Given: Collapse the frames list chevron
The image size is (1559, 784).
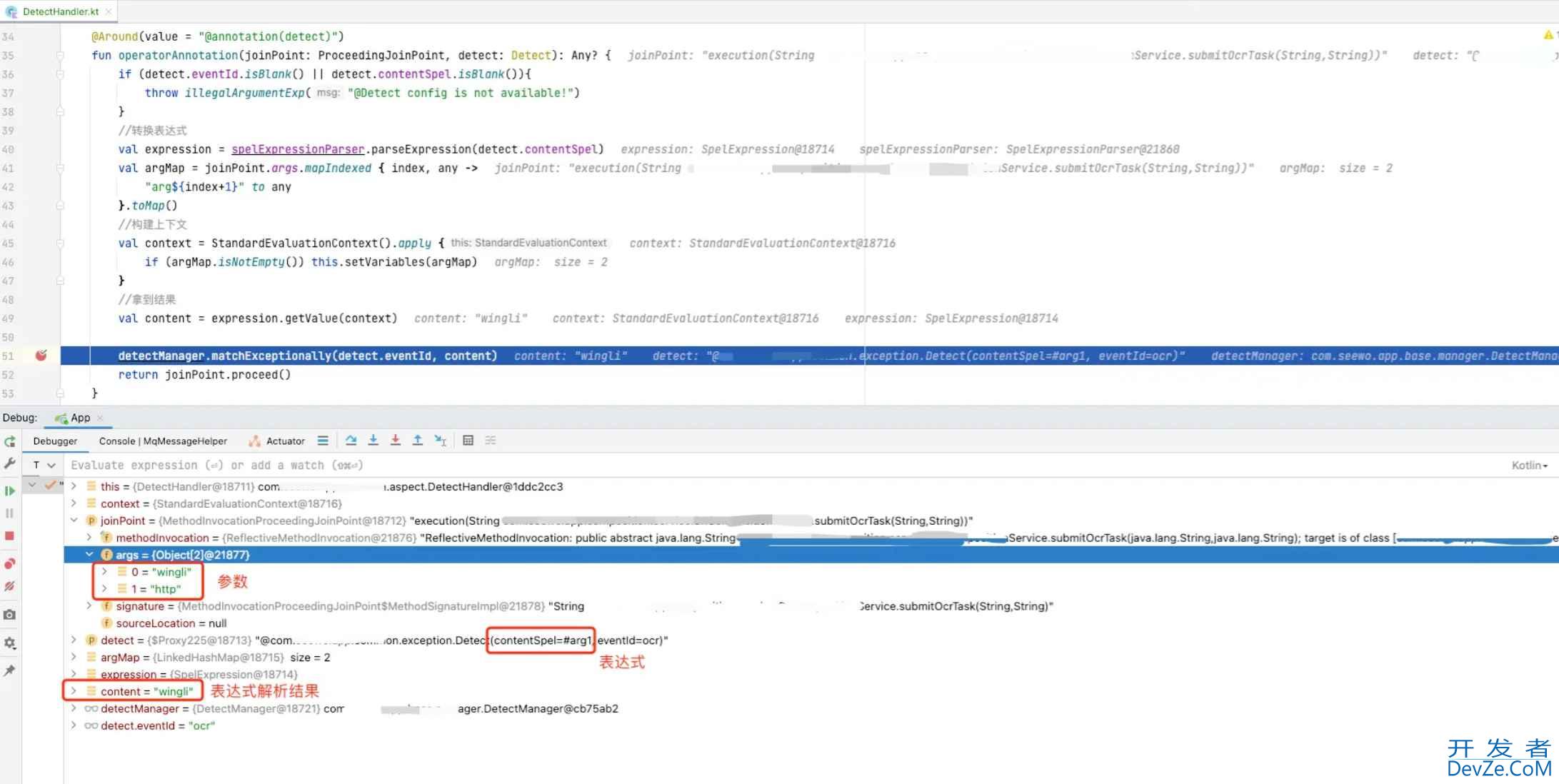Looking at the screenshot, I should point(32,486).
